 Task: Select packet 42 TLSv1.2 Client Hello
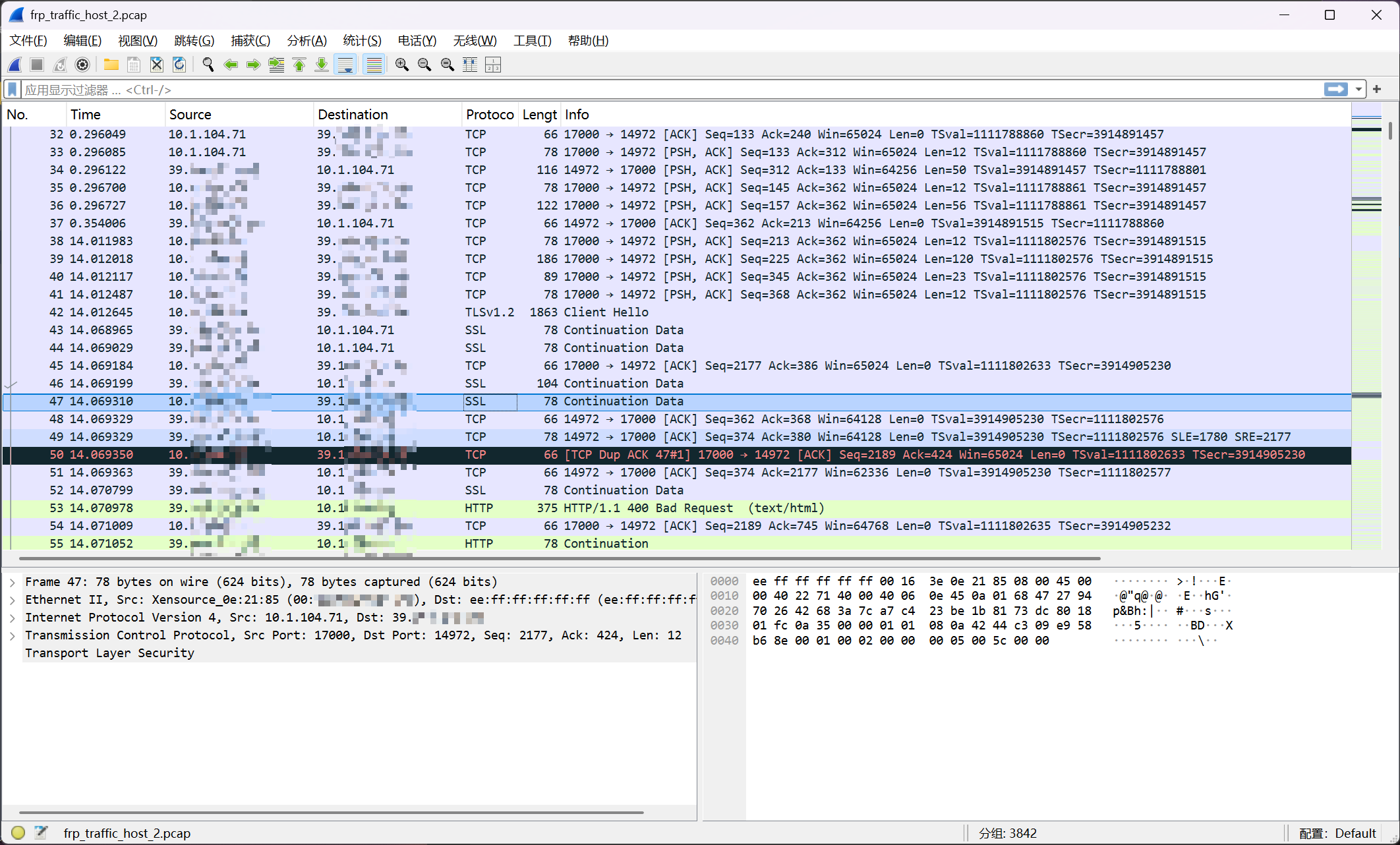676,312
